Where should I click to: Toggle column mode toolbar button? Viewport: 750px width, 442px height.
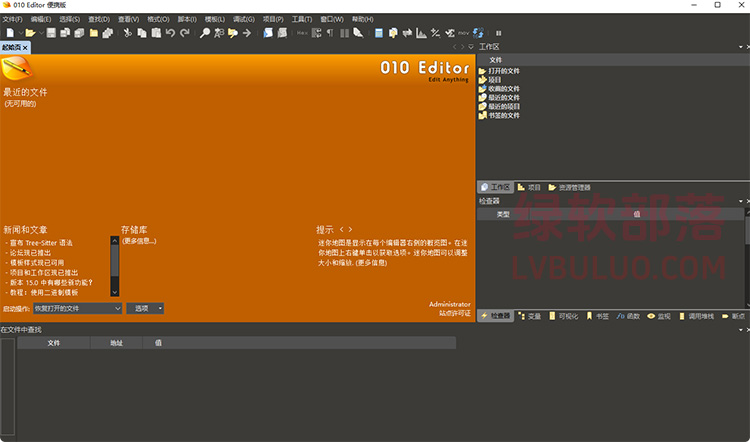(344, 33)
